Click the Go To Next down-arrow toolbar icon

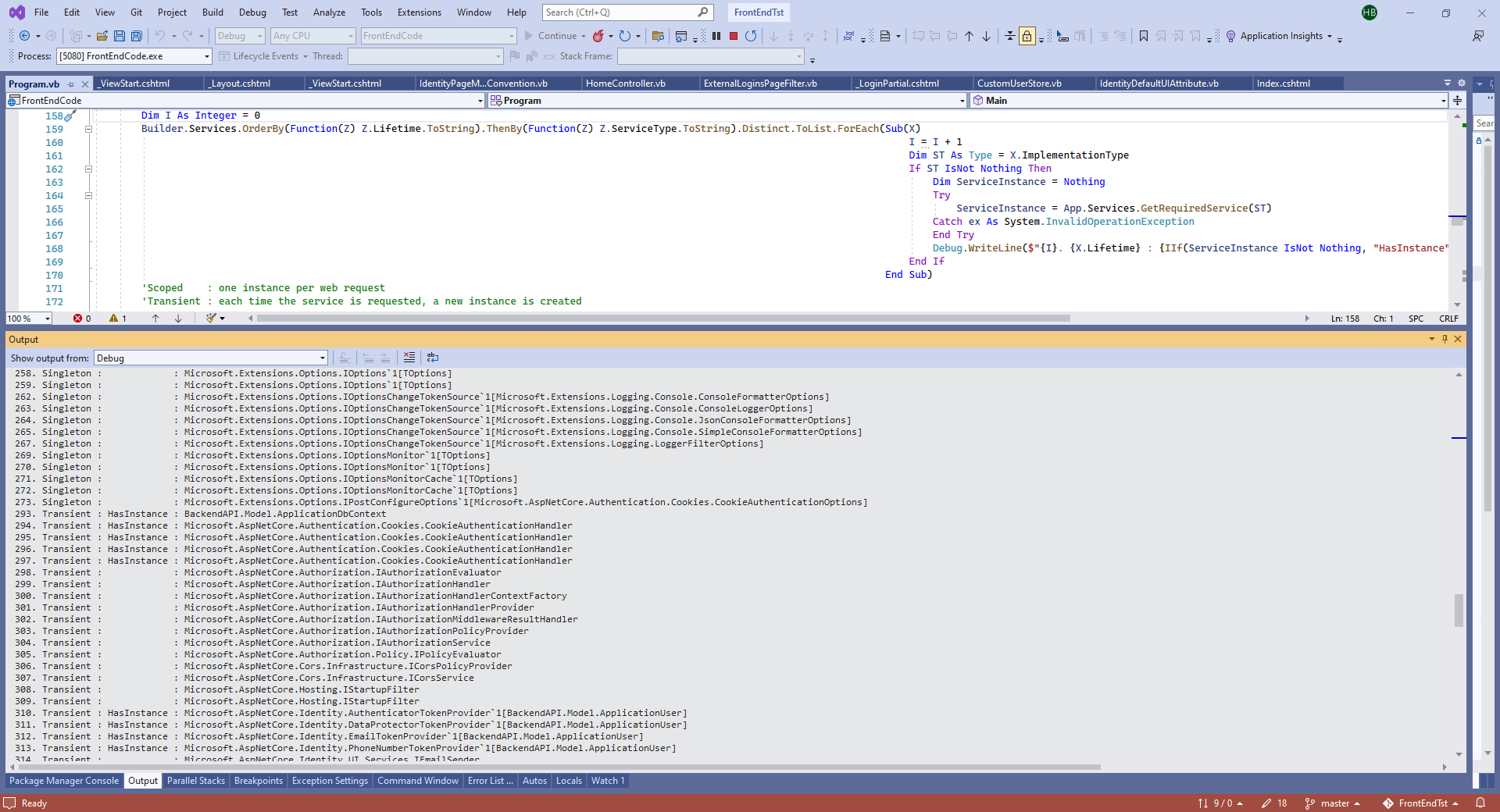pos(986,36)
